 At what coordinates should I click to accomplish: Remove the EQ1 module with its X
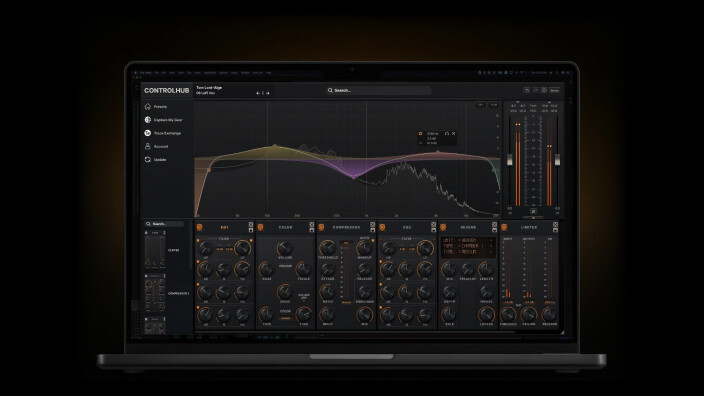coord(251,224)
